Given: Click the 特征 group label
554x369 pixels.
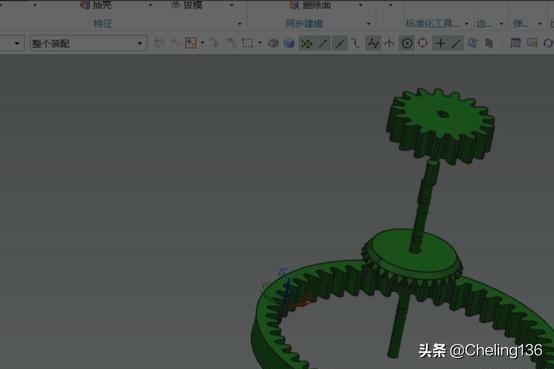Looking at the screenshot, I should coord(102,24).
